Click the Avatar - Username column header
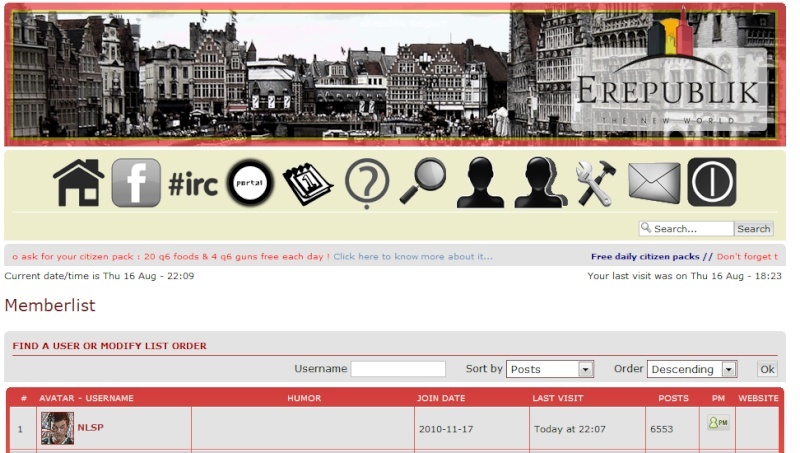Image resolution: width=800 pixels, height=453 pixels. (86, 398)
